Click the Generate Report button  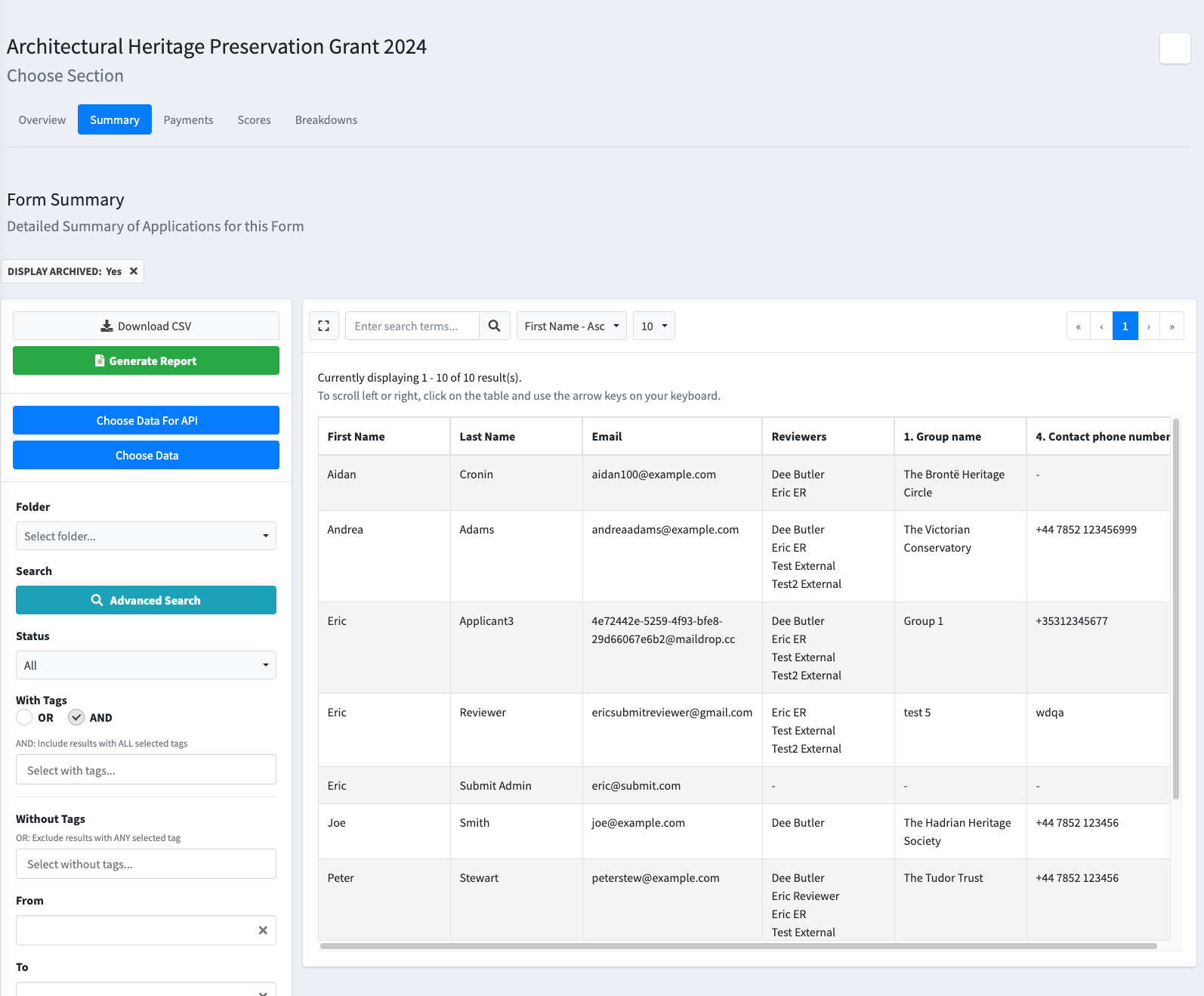pyautogui.click(x=146, y=360)
